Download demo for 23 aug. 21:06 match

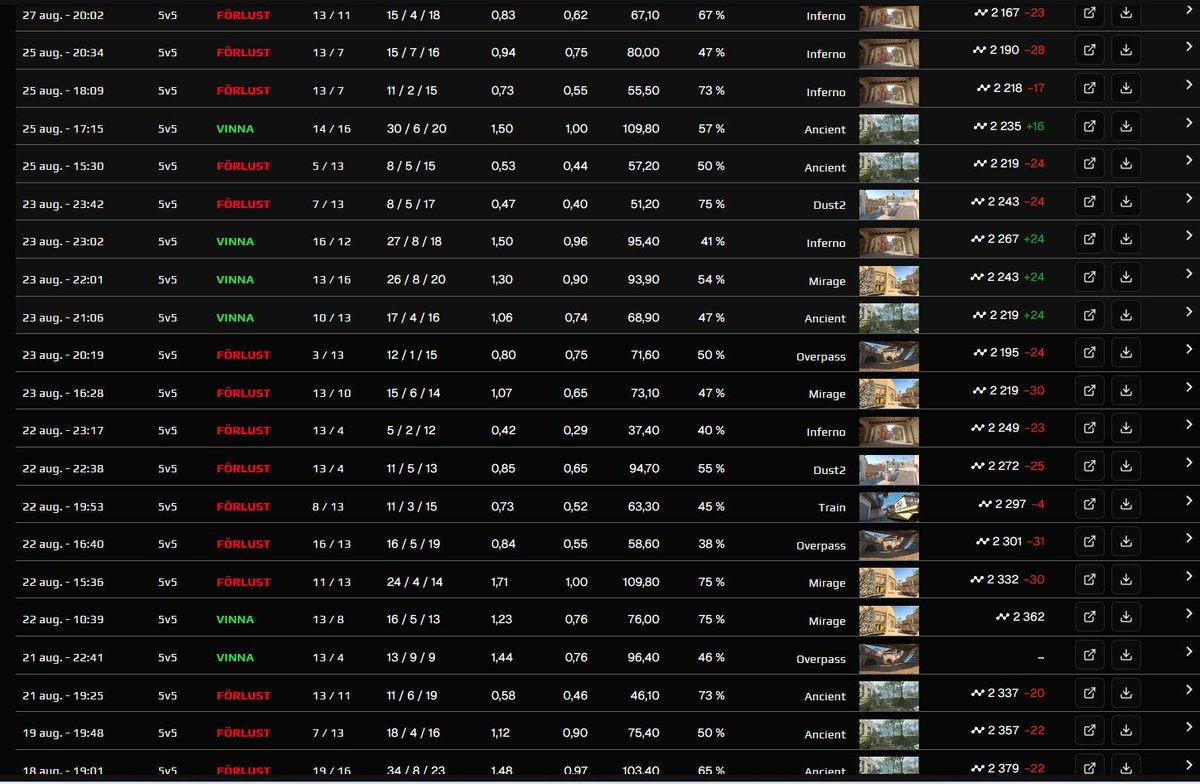coord(1126,315)
